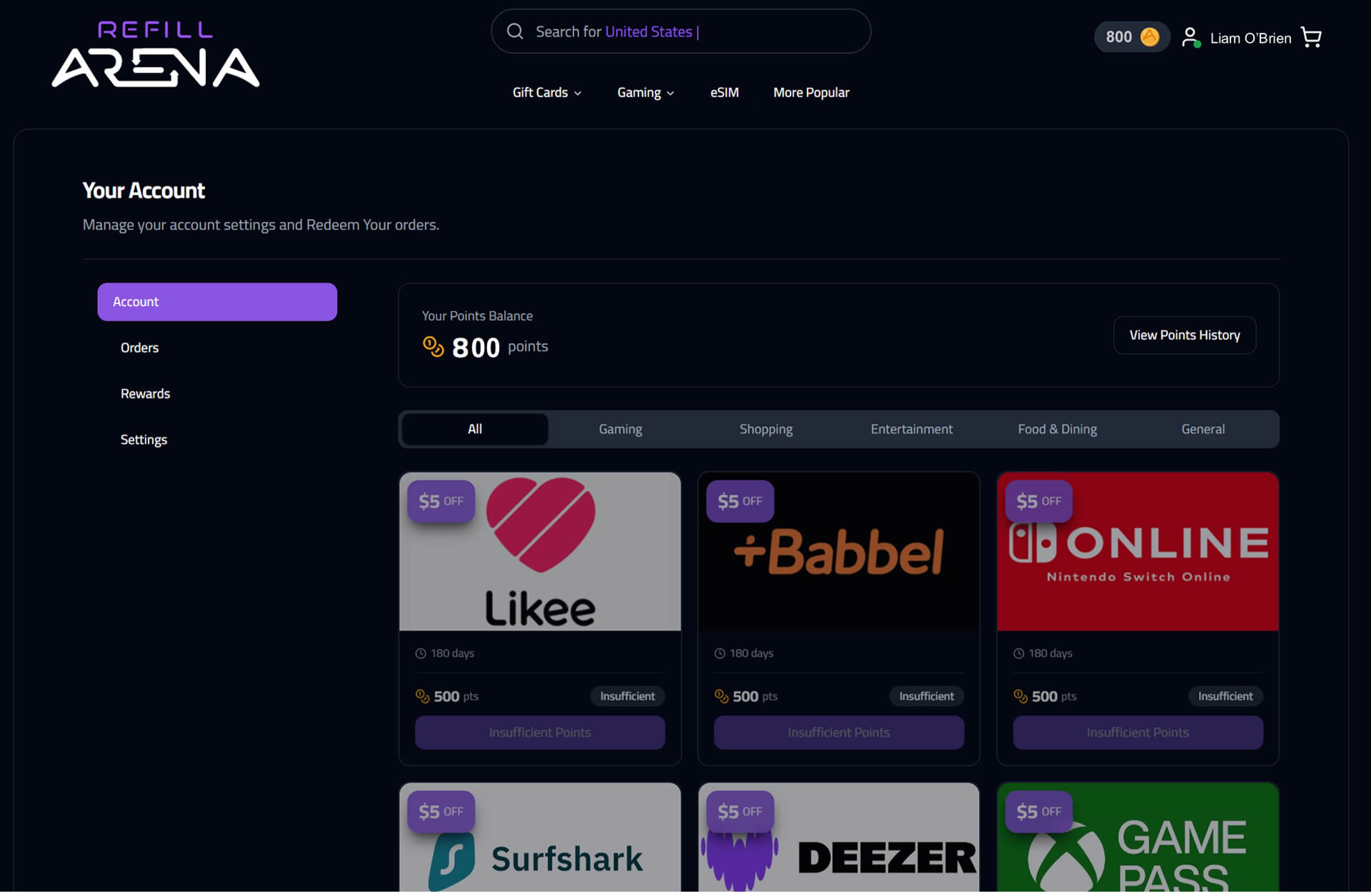The image size is (1371, 896).
Task: Click coins icon beside 800 points balance
Action: tap(433, 347)
